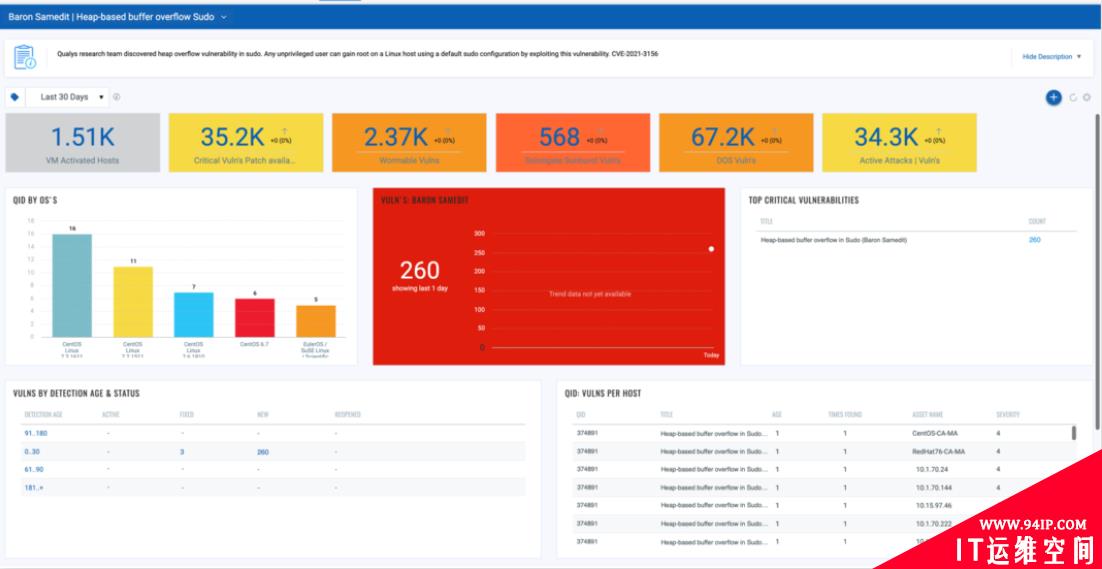
Task: Click the white trend data point on chart
Action: 711,249
